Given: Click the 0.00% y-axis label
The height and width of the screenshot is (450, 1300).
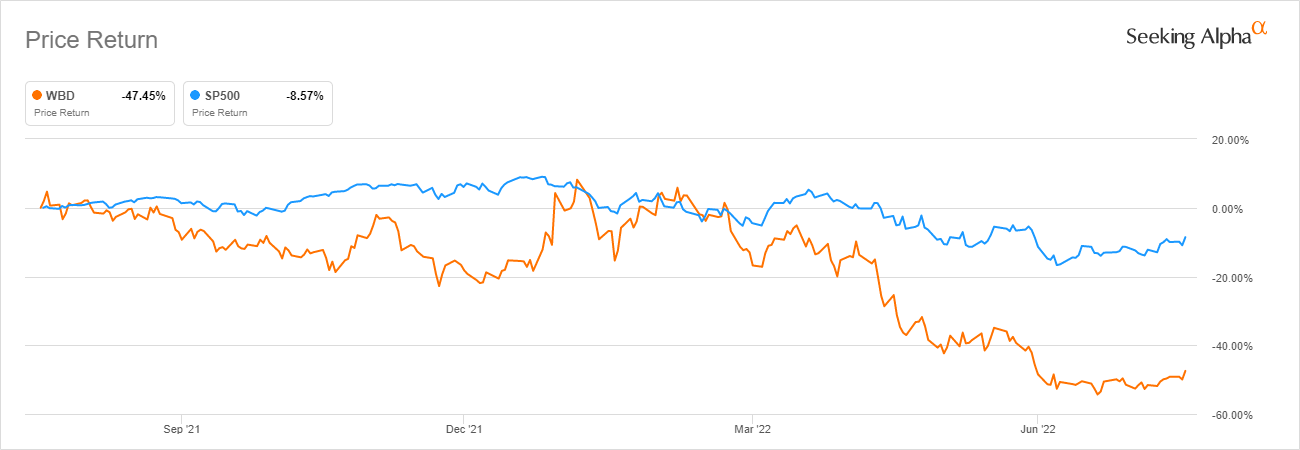Looking at the screenshot, I should click(1233, 209).
